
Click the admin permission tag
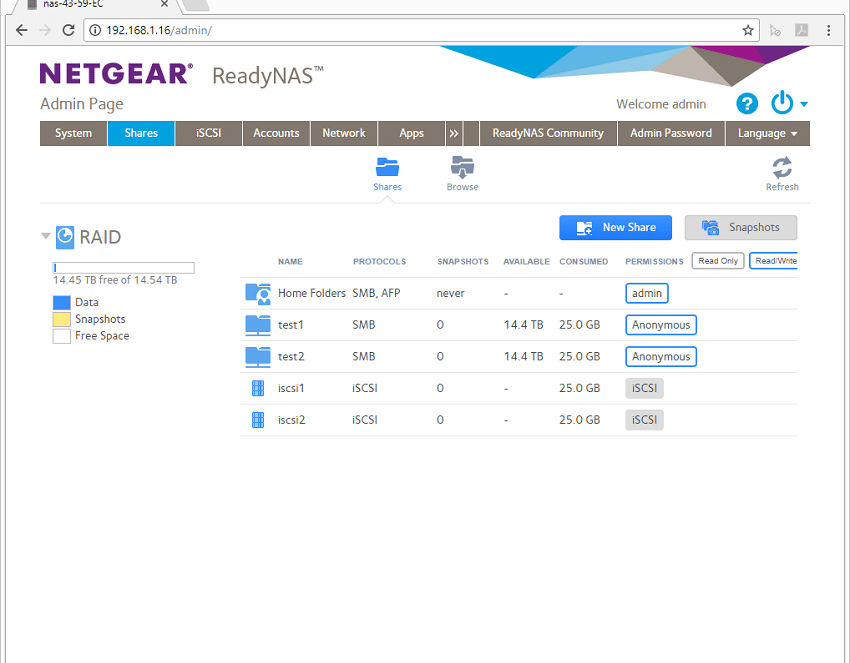coord(647,293)
